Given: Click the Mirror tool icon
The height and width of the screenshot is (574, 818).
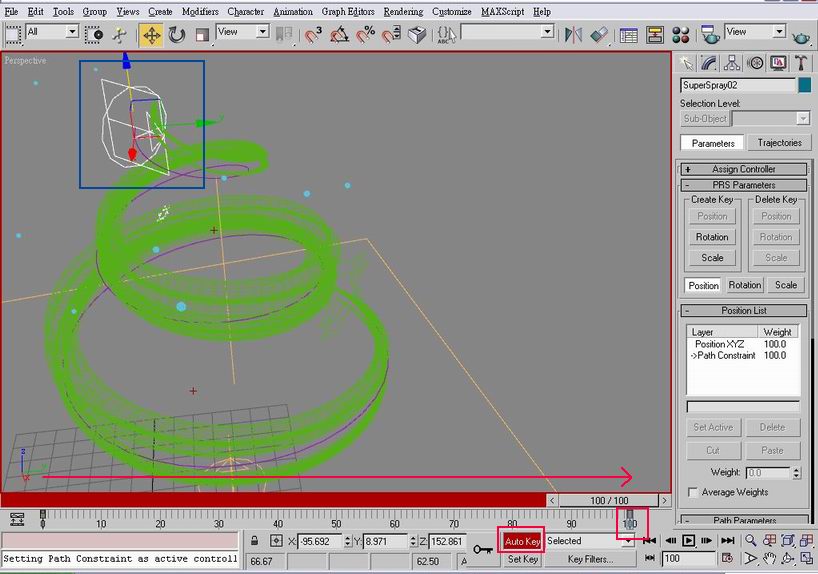Looking at the screenshot, I should click(x=573, y=35).
